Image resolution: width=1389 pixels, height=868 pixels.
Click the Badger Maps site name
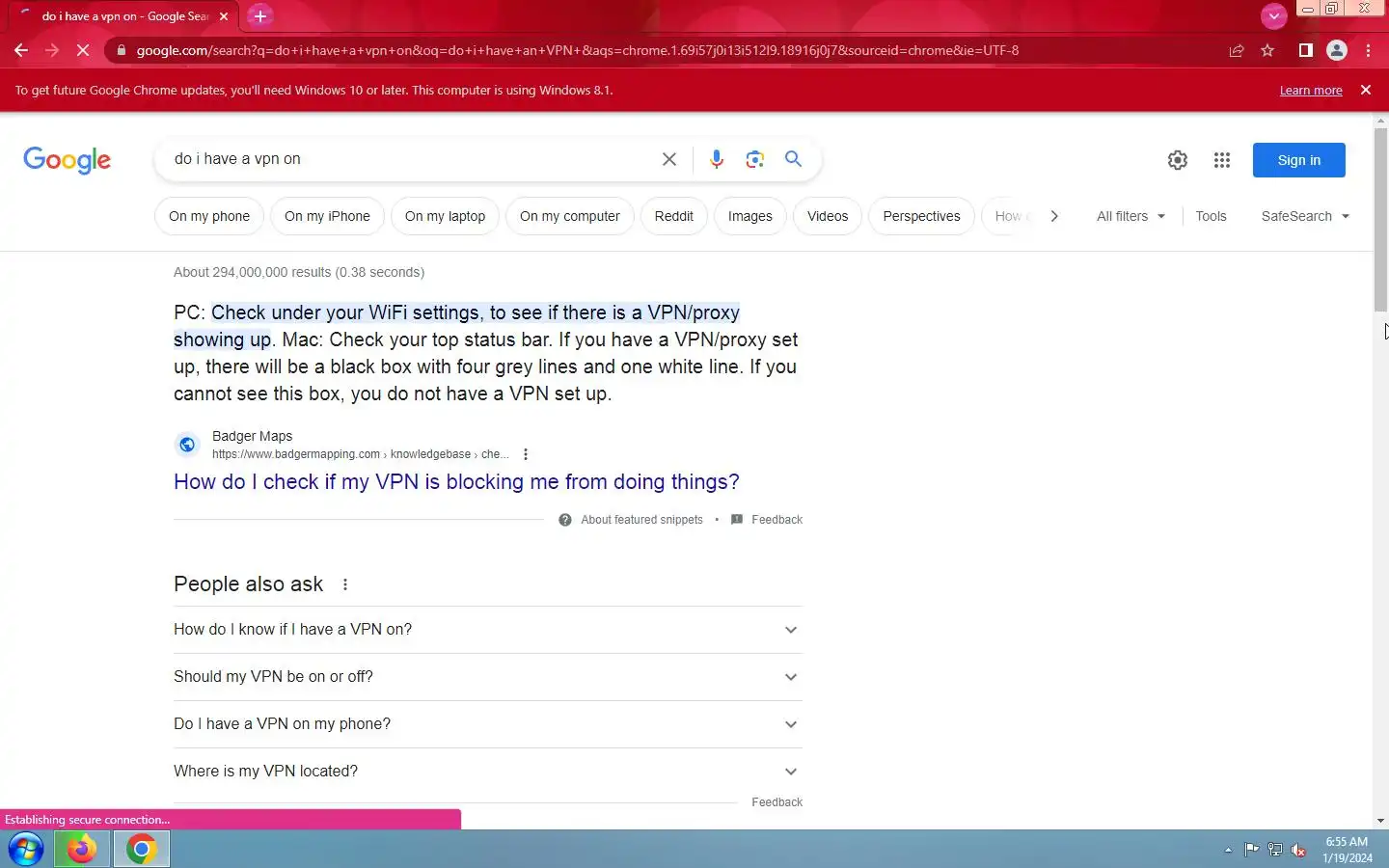pyautogui.click(x=252, y=436)
